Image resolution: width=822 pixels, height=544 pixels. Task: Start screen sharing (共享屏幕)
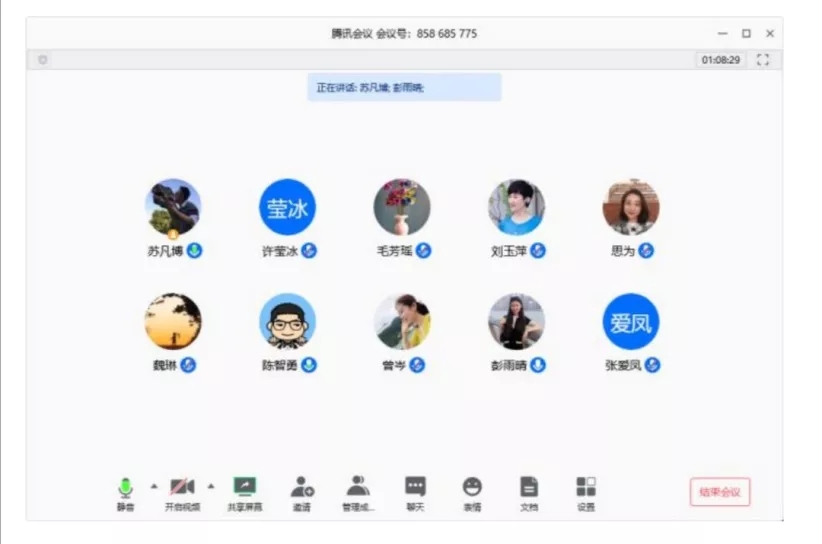(x=245, y=488)
